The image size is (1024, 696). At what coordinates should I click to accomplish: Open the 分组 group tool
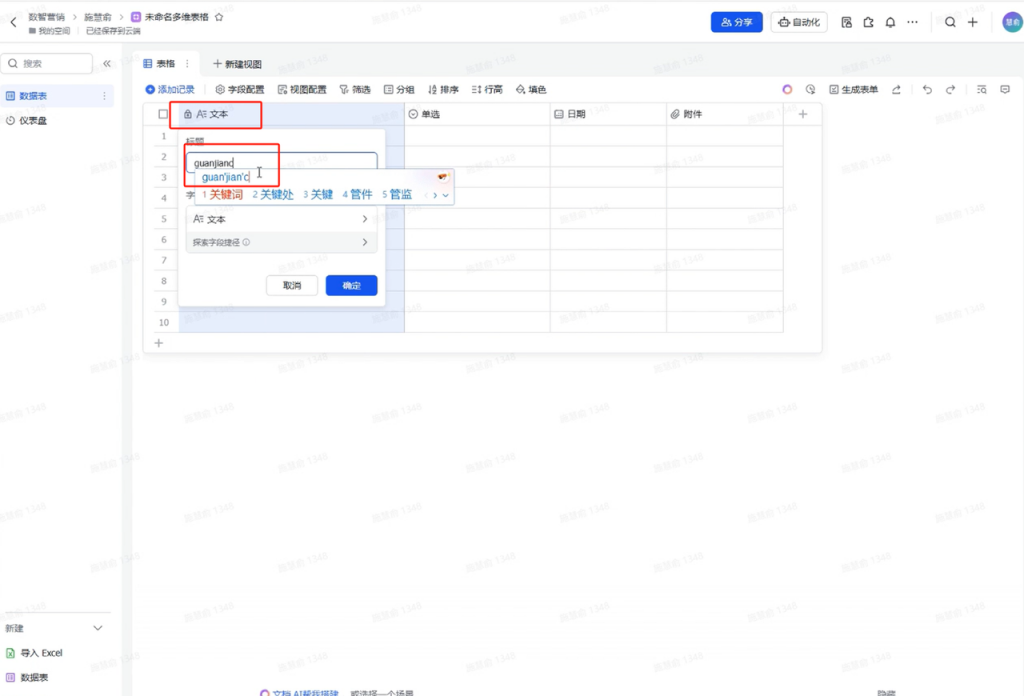pyautogui.click(x=399, y=89)
